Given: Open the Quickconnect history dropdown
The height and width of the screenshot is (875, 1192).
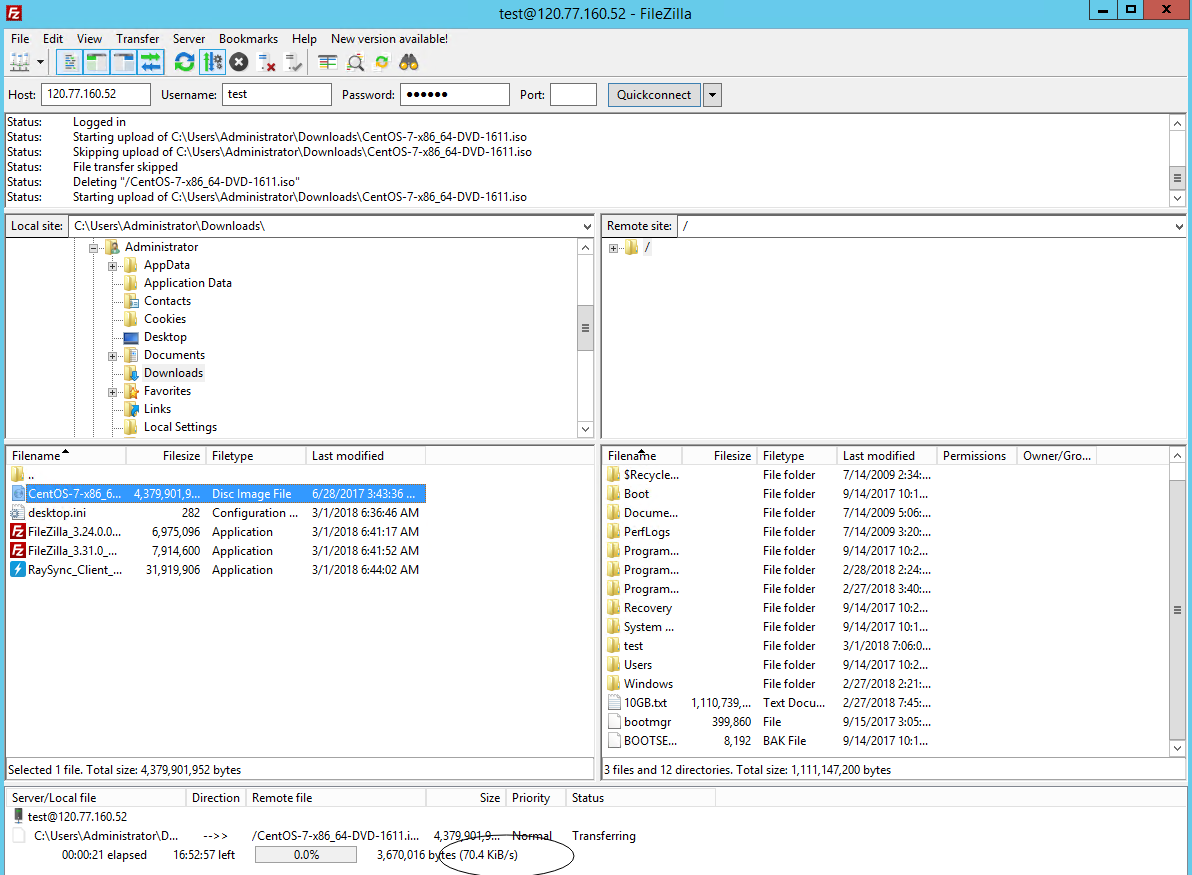Looking at the screenshot, I should (x=712, y=95).
